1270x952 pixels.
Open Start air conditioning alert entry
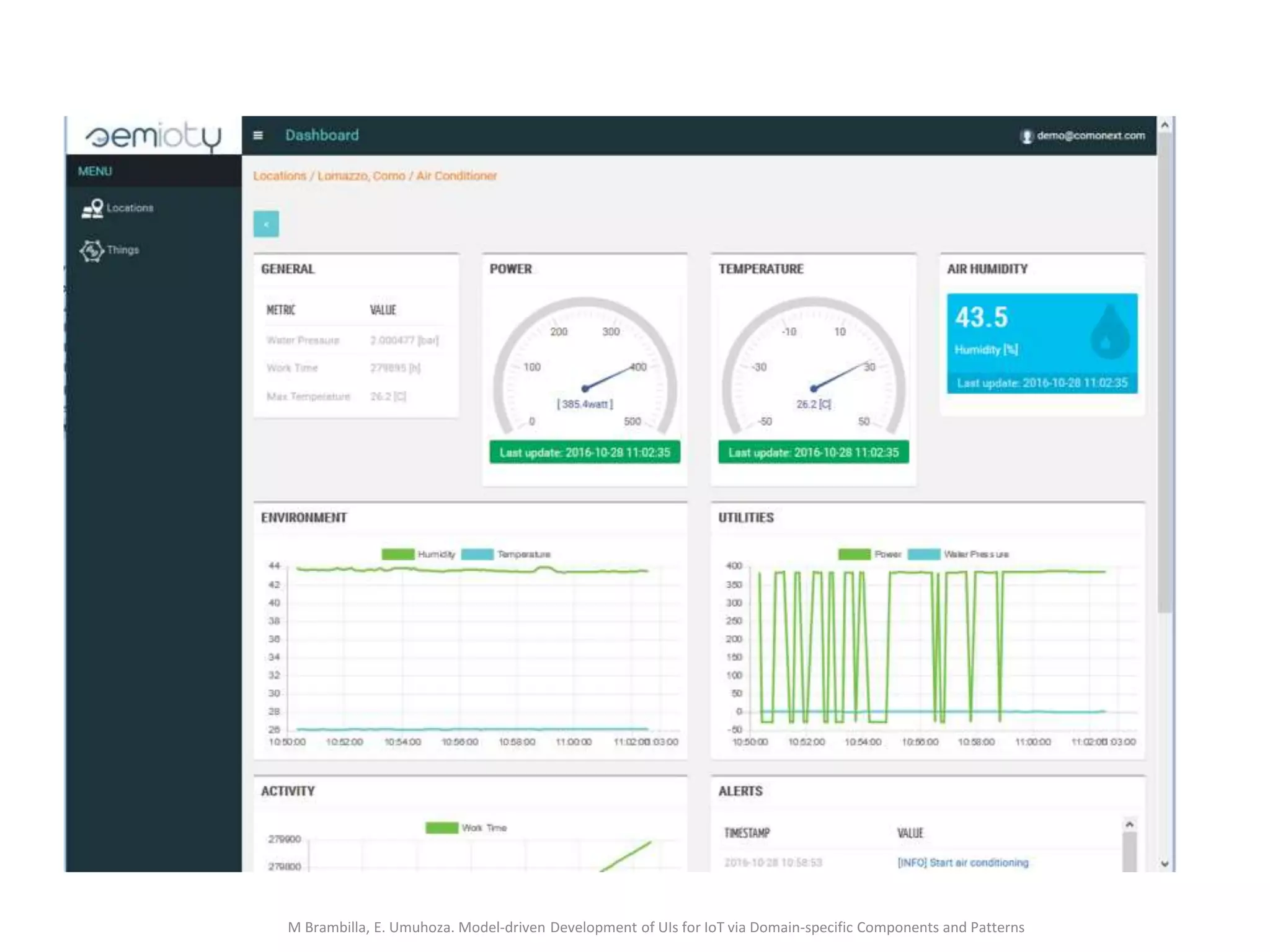point(962,863)
